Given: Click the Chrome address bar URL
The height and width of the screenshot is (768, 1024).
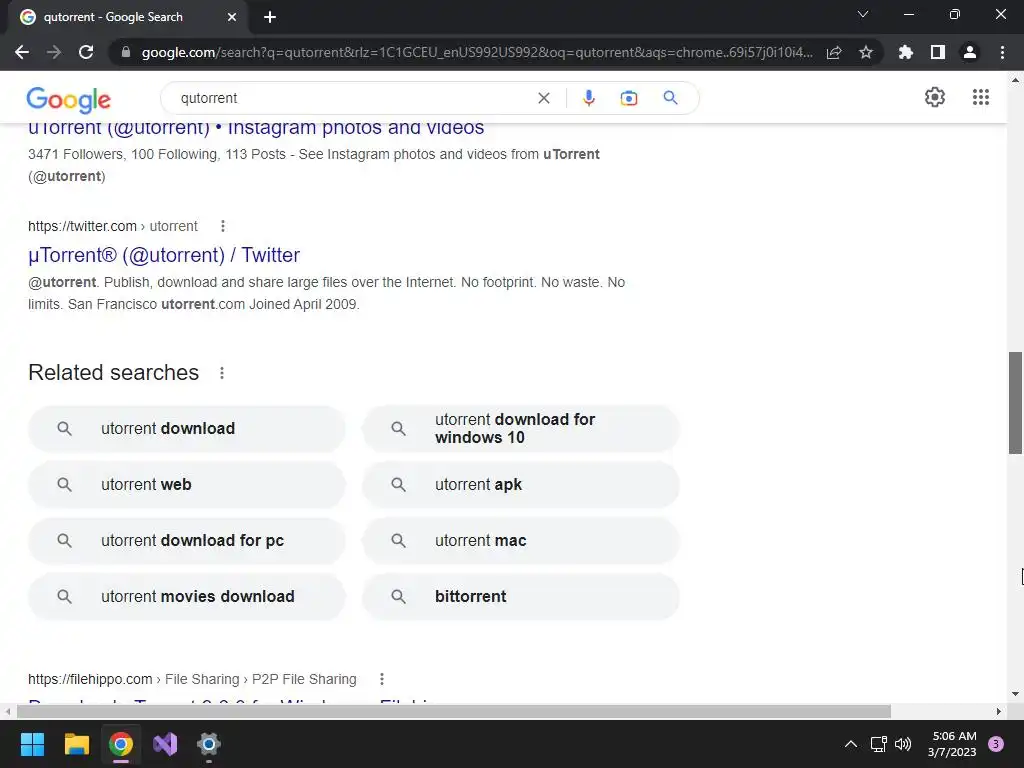Looking at the screenshot, I should point(477,52).
